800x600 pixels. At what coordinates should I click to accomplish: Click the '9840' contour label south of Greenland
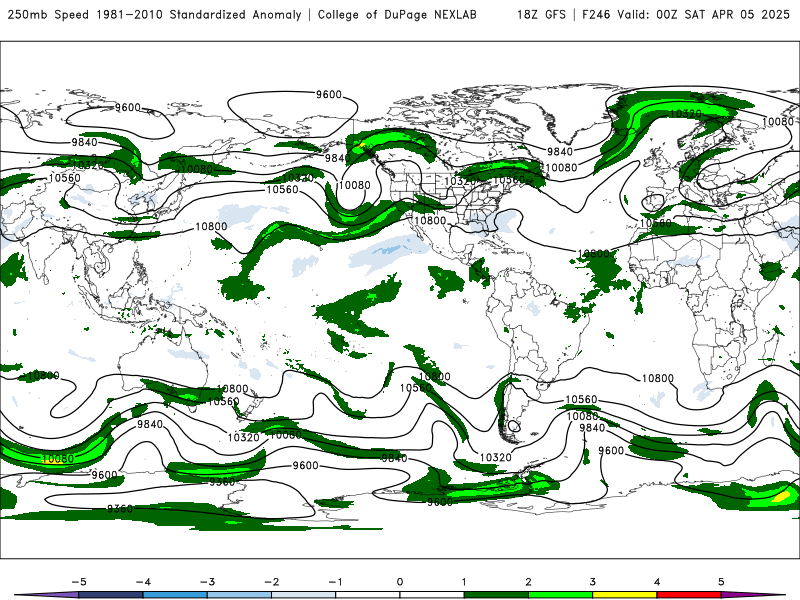click(x=560, y=151)
